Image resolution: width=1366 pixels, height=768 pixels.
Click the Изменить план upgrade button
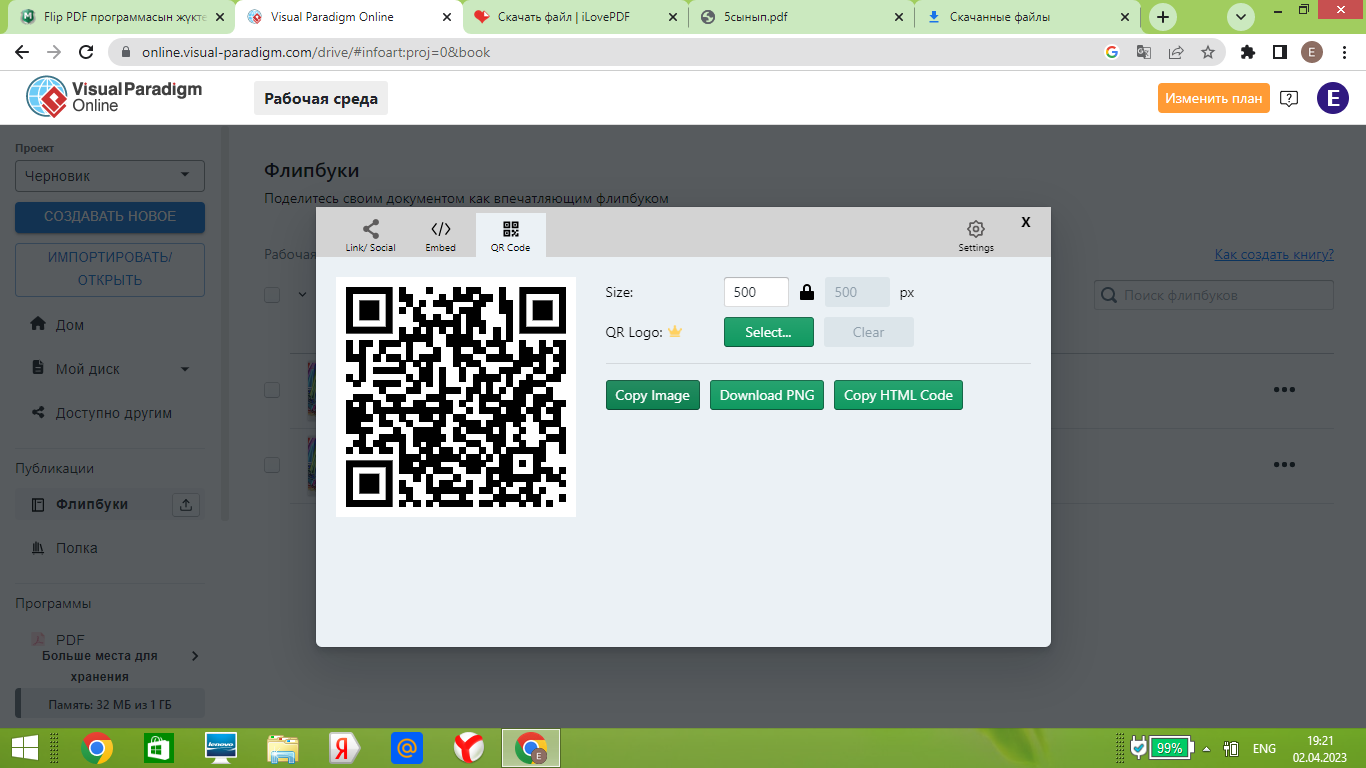pos(1214,98)
